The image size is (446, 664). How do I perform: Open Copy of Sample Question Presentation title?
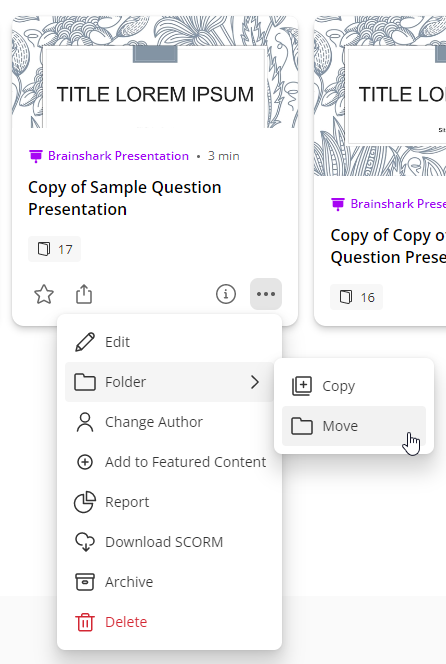click(x=125, y=198)
